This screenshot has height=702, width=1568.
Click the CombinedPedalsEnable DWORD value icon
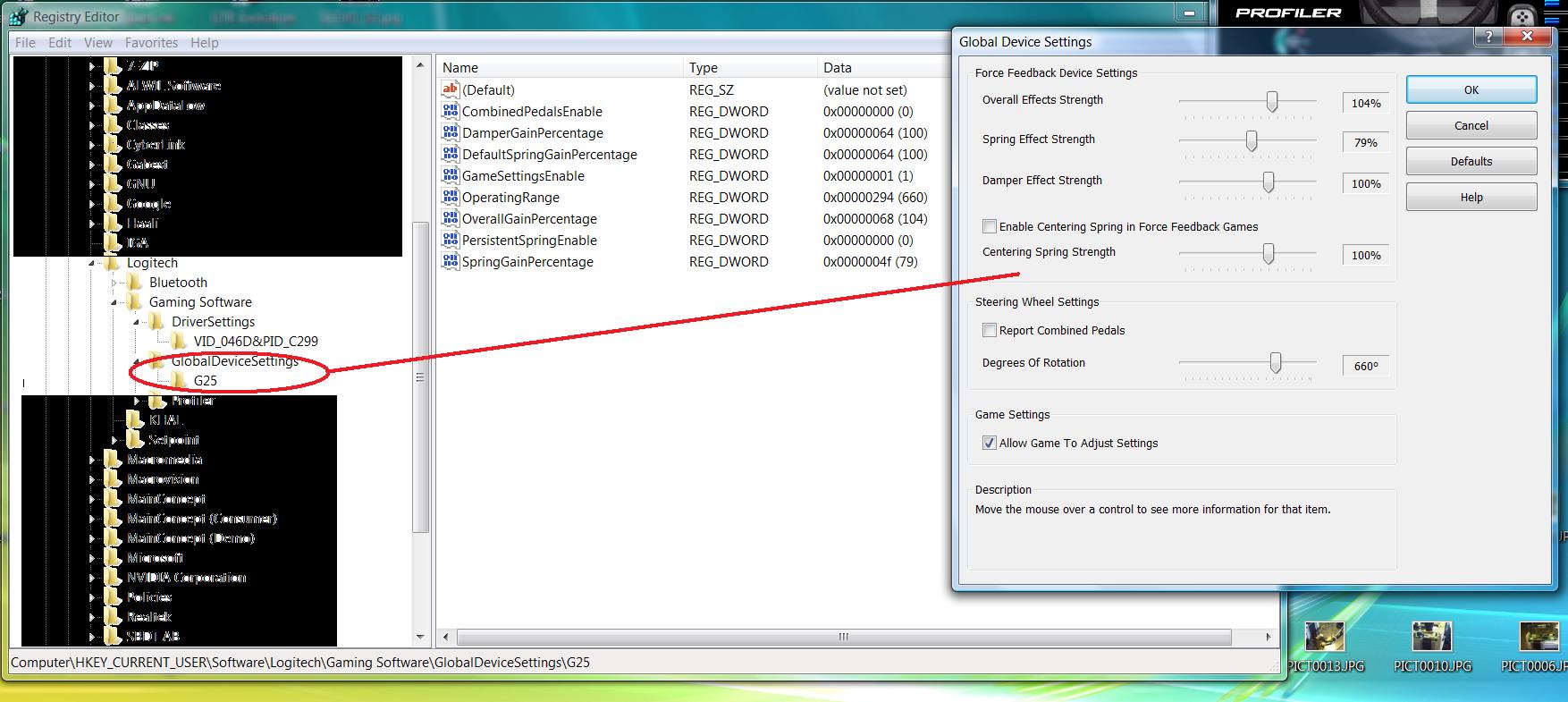pos(451,111)
